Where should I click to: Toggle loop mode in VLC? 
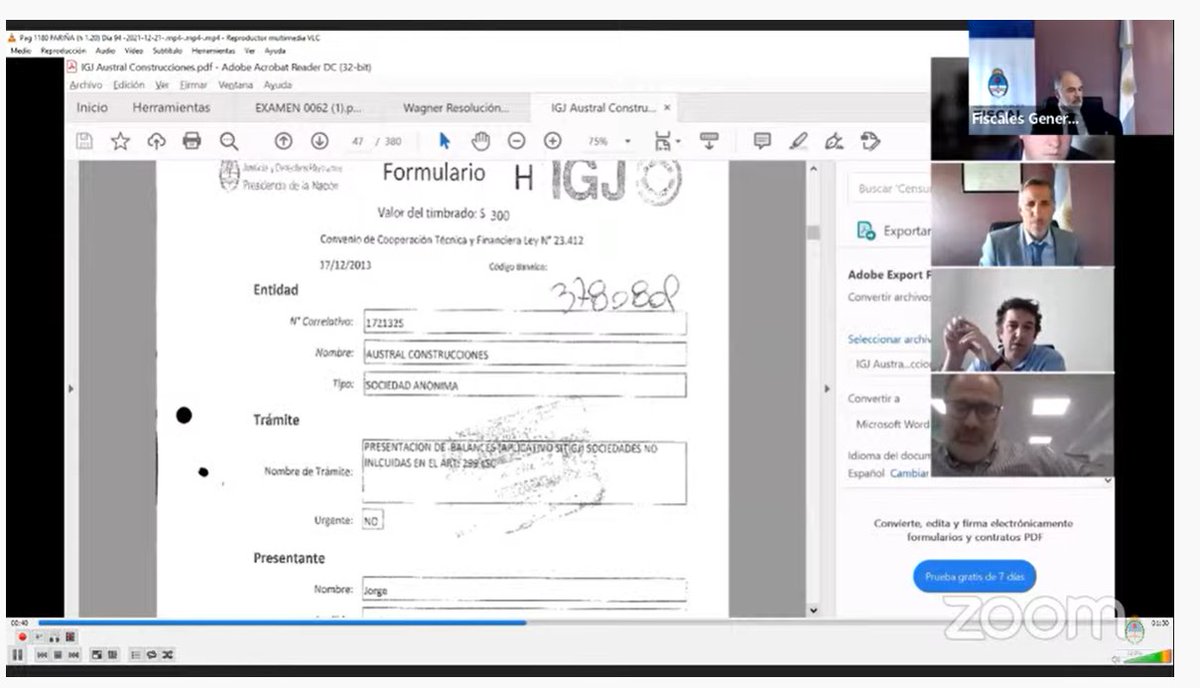[x=152, y=655]
